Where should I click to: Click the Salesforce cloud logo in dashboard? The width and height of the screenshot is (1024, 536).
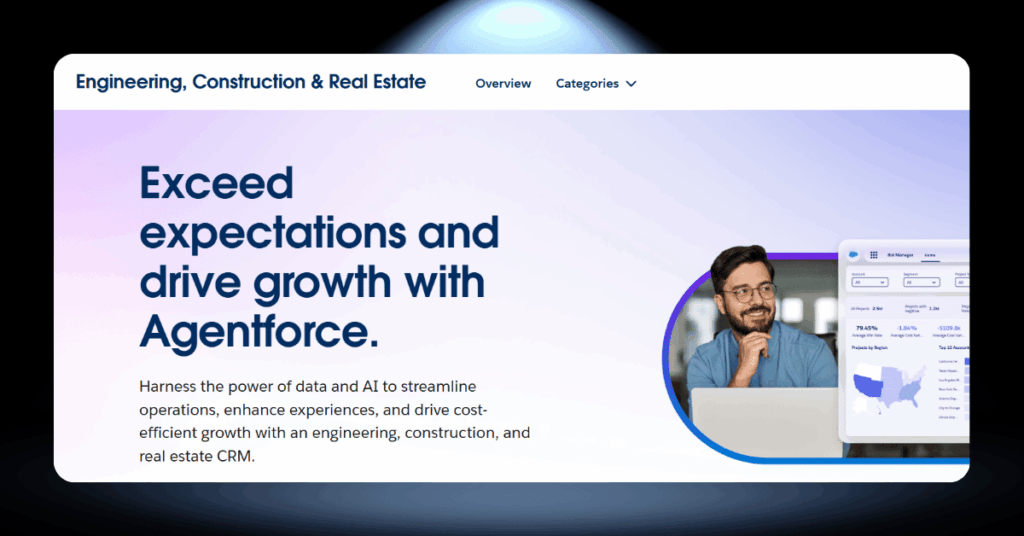pyautogui.click(x=854, y=255)
